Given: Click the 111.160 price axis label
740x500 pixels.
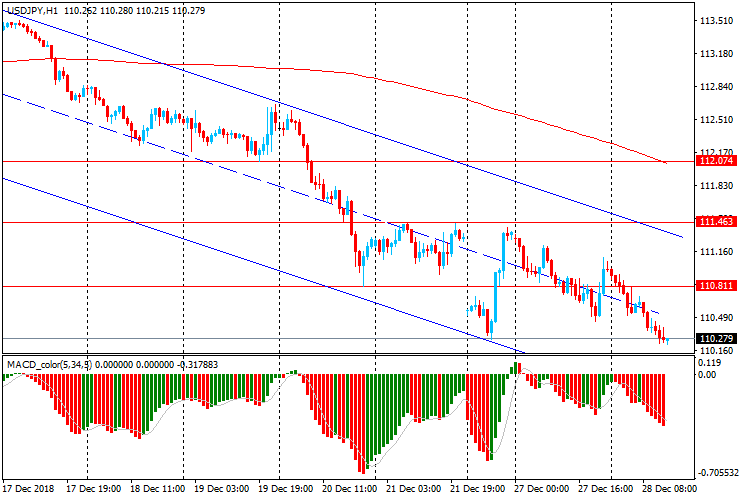Looking at the screenshot, I should click(716, 252).
